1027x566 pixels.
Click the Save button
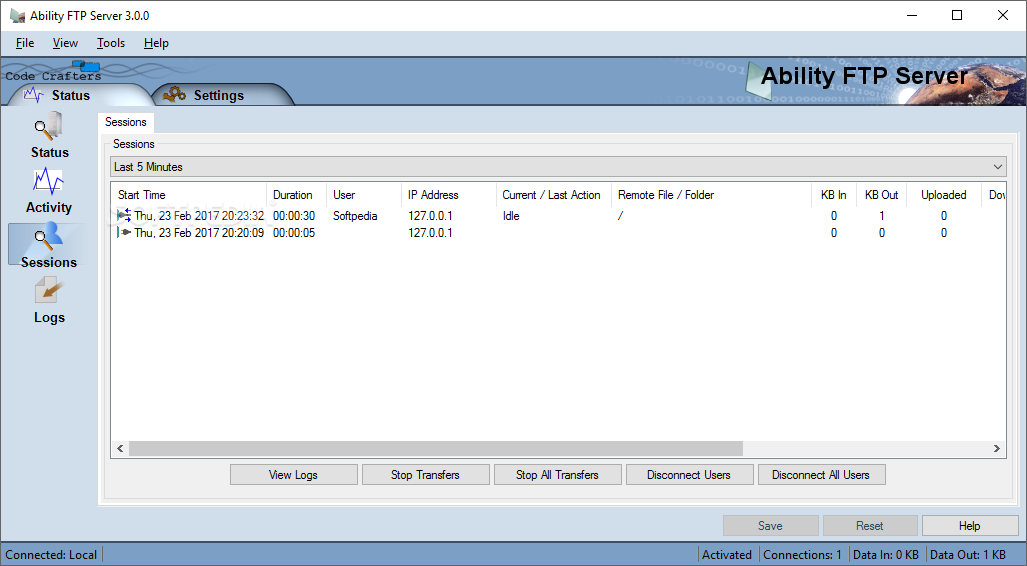click(770, 525)
